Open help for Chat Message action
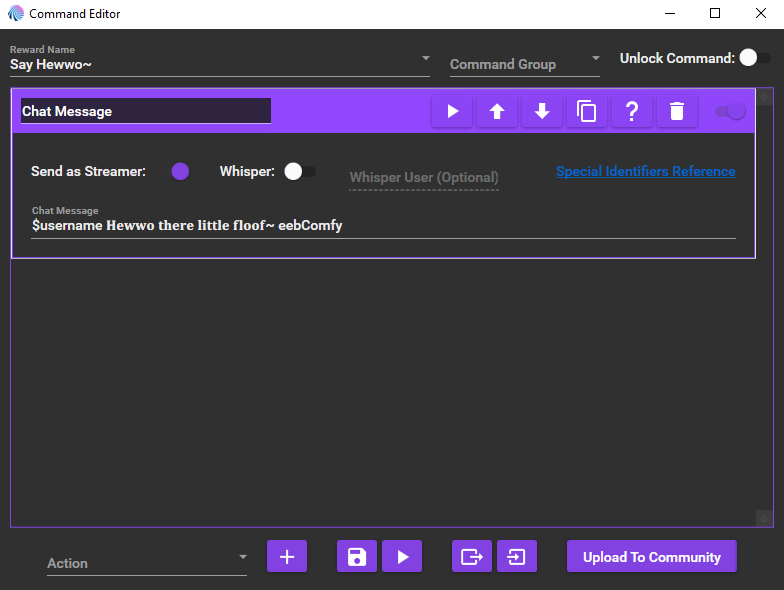This screenshot has width=784, height=590. (632, 111)
